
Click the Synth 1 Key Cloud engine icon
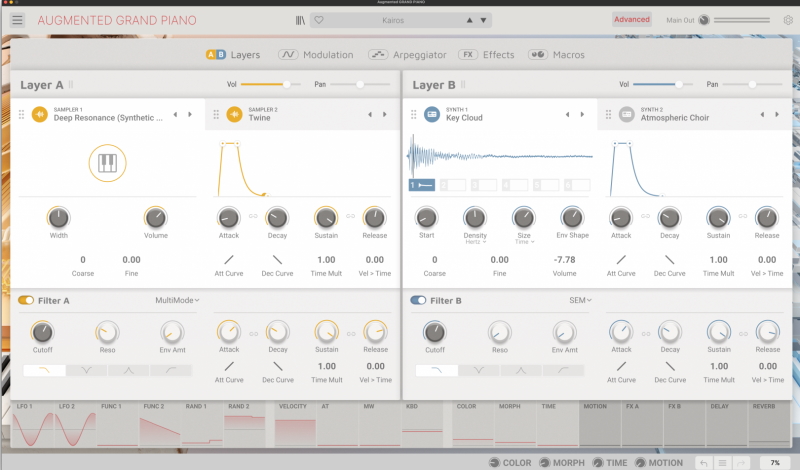click(432, 114)
